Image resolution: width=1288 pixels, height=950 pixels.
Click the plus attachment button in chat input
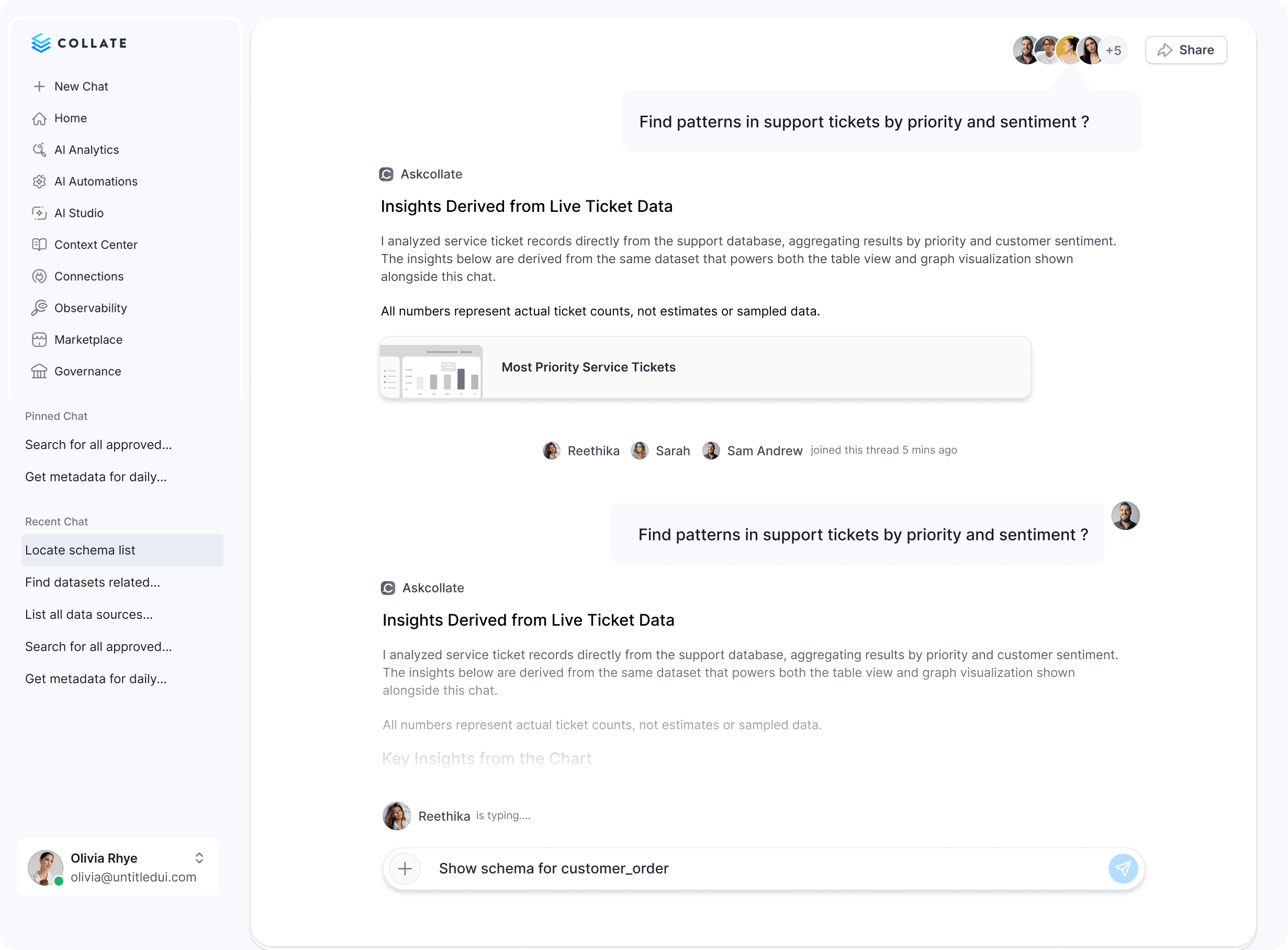click(x=405, y=868)
